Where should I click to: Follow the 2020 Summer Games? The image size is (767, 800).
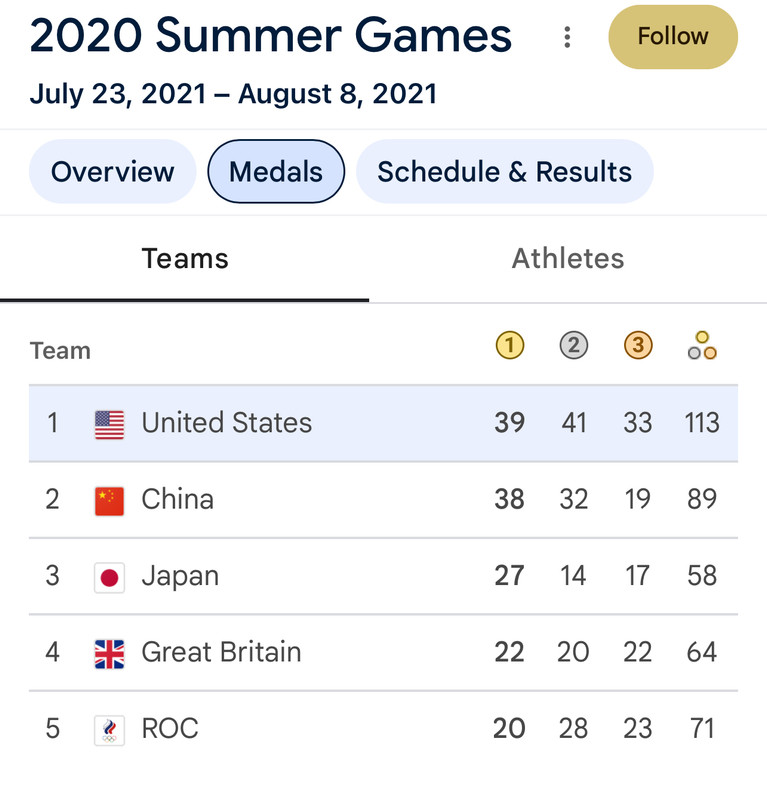coord(673,37)
